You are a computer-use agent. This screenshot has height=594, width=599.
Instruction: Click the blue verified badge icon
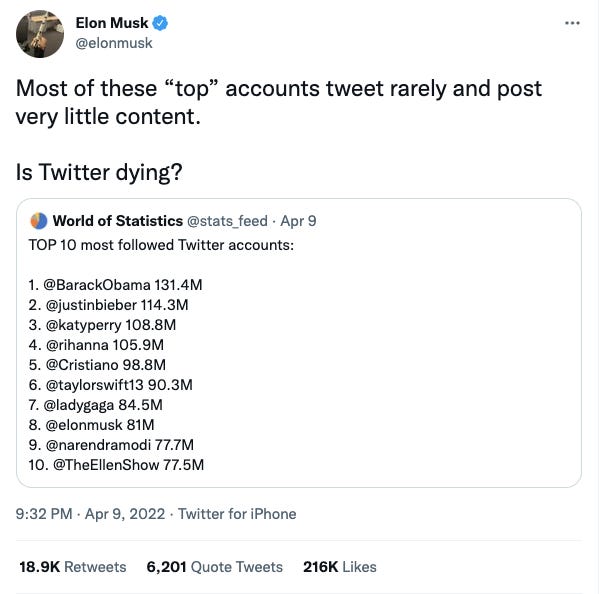pyautogui.click(x=160, y=23)
